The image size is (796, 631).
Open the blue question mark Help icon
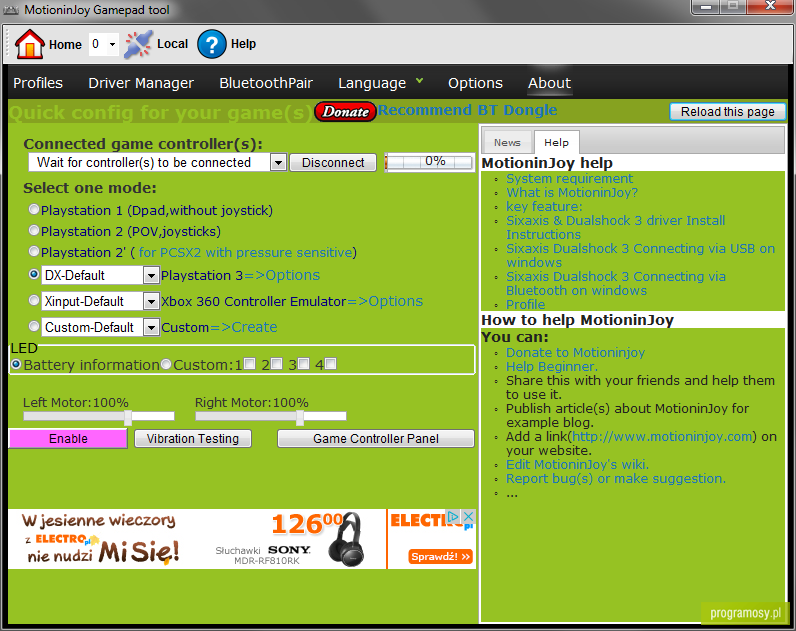point(212,44)
